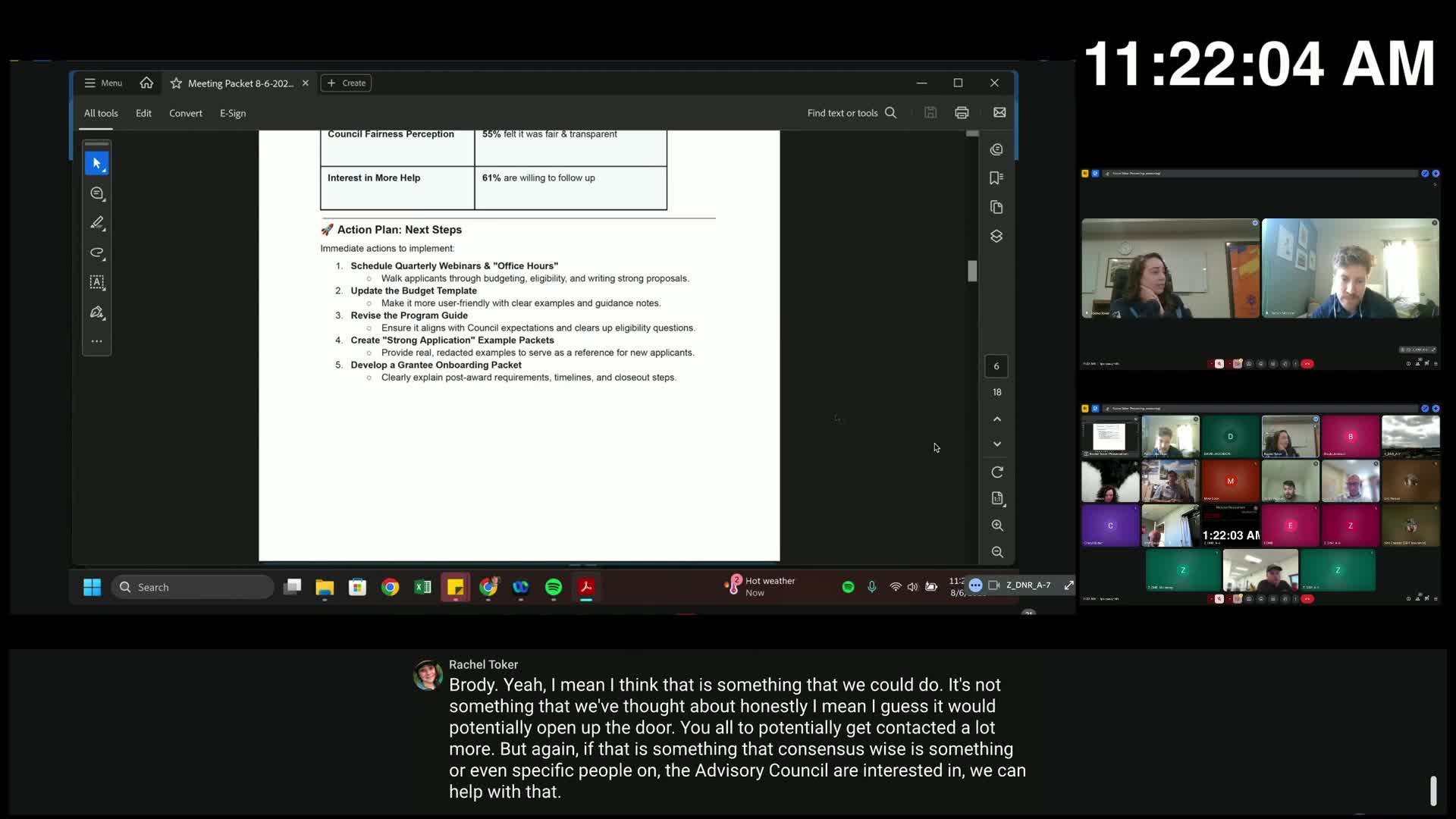Open the Fill and Sign tool

pyautogui.click(x=96, y=312)
